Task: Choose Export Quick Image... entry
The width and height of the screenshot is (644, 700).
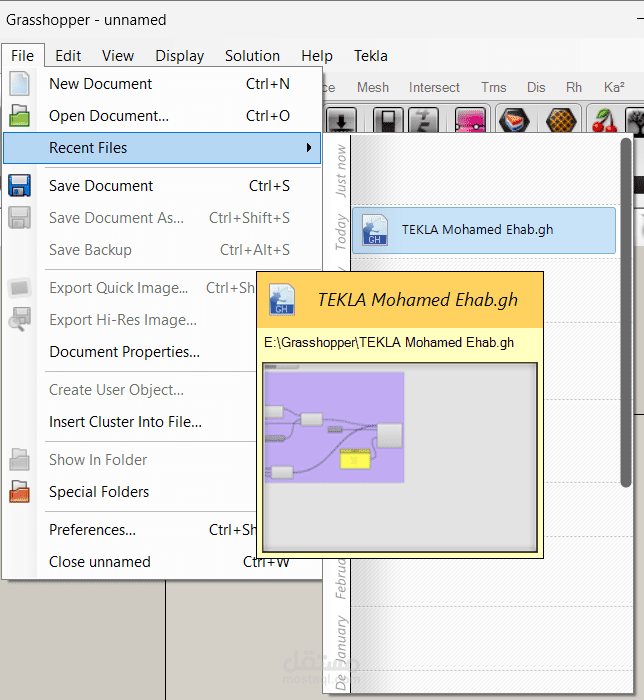Action: click(x=129, y=288)
